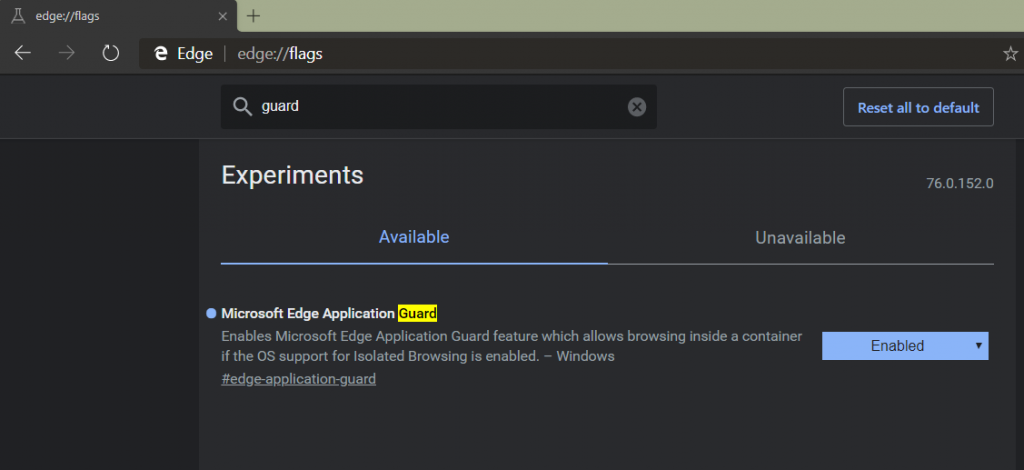This screenshot has width=1024, height=470.
Task: Click Reset all to default button
Action: coord(918,107)
